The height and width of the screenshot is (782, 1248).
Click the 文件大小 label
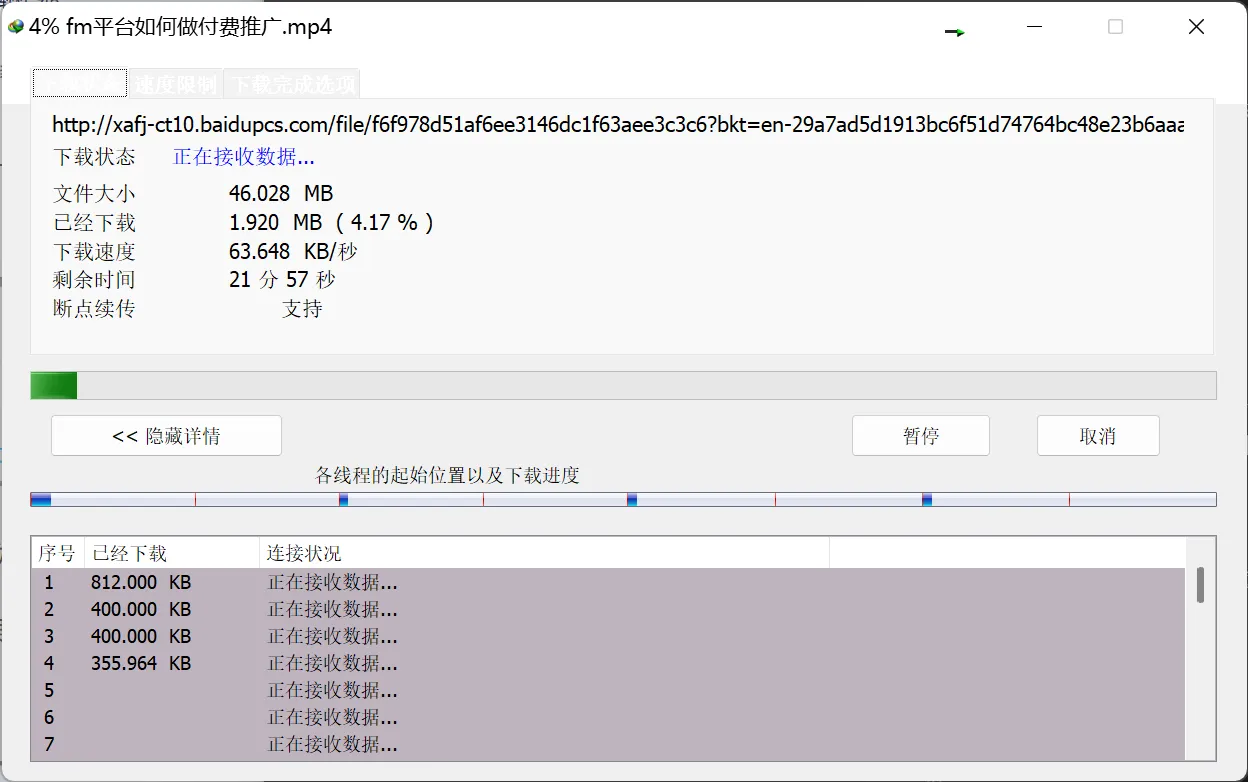[94, 193]
